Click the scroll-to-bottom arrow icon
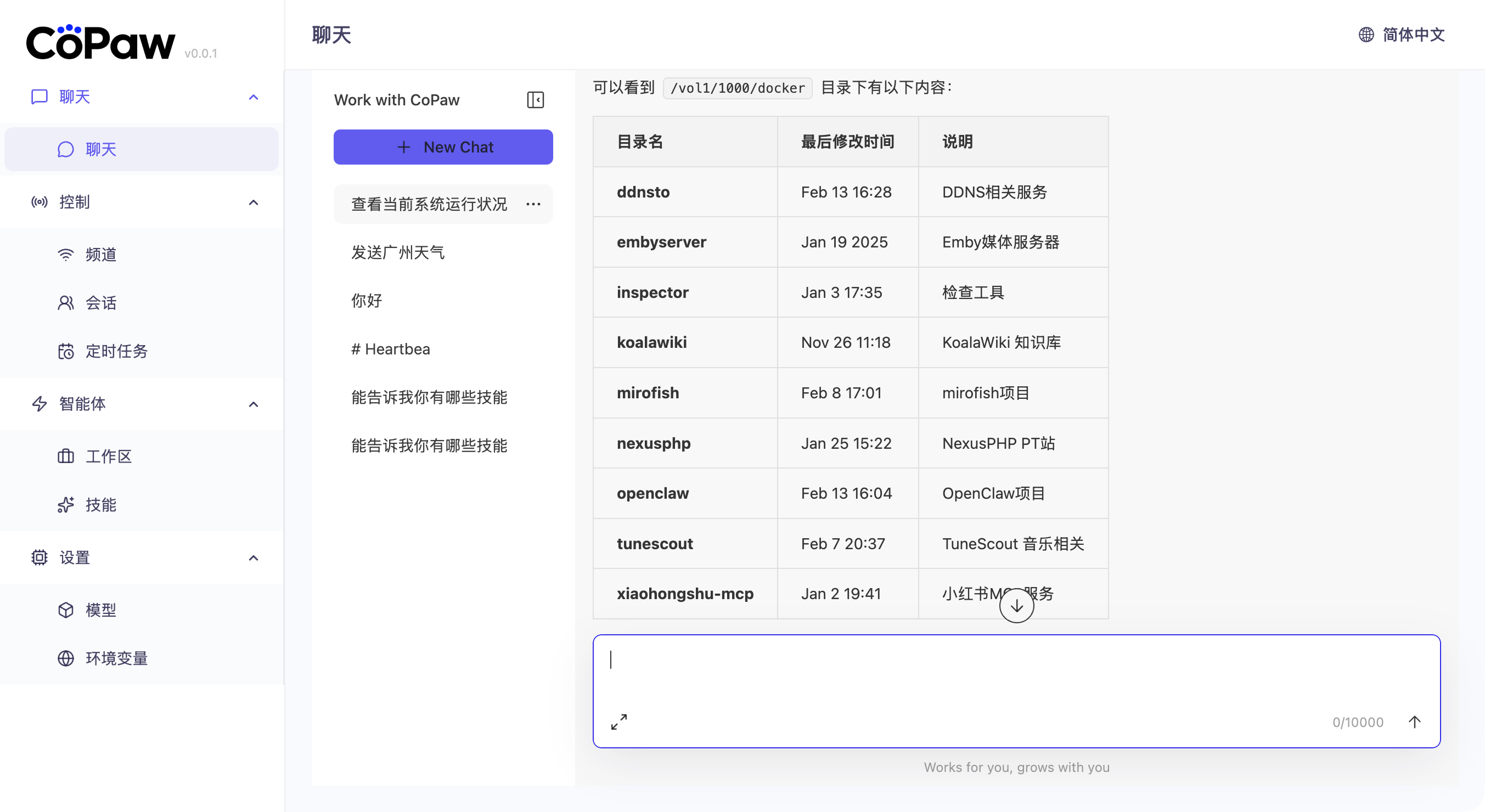 [x=1016, y=605]
